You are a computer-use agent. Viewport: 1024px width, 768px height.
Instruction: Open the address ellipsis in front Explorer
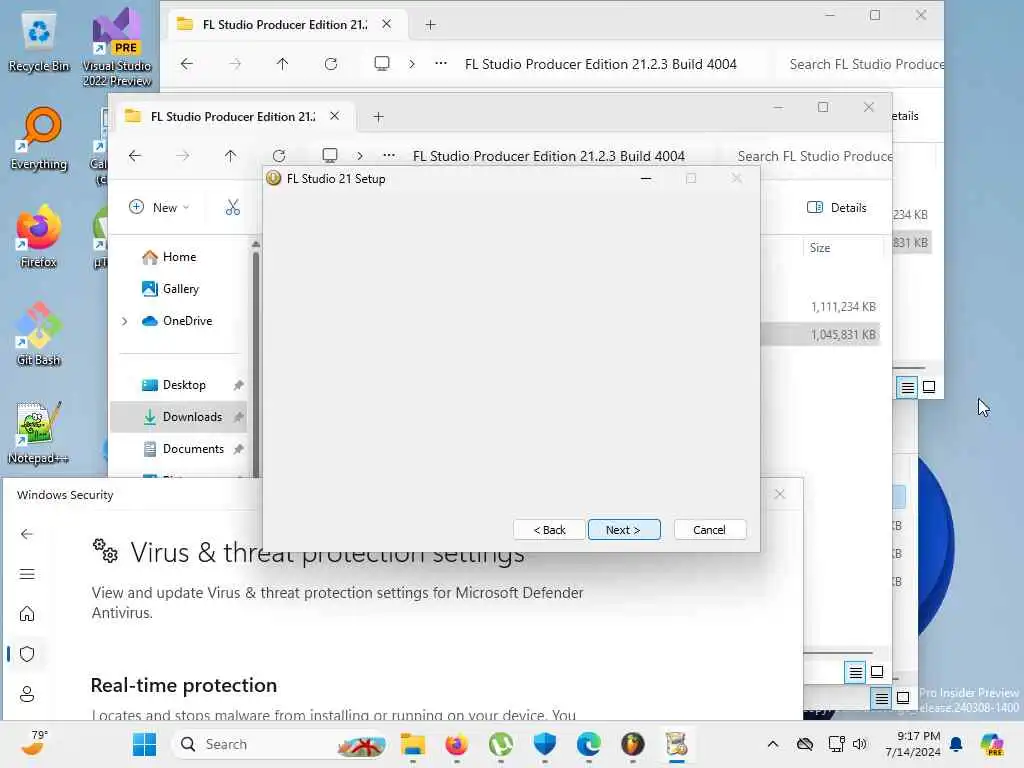point(389,155)
